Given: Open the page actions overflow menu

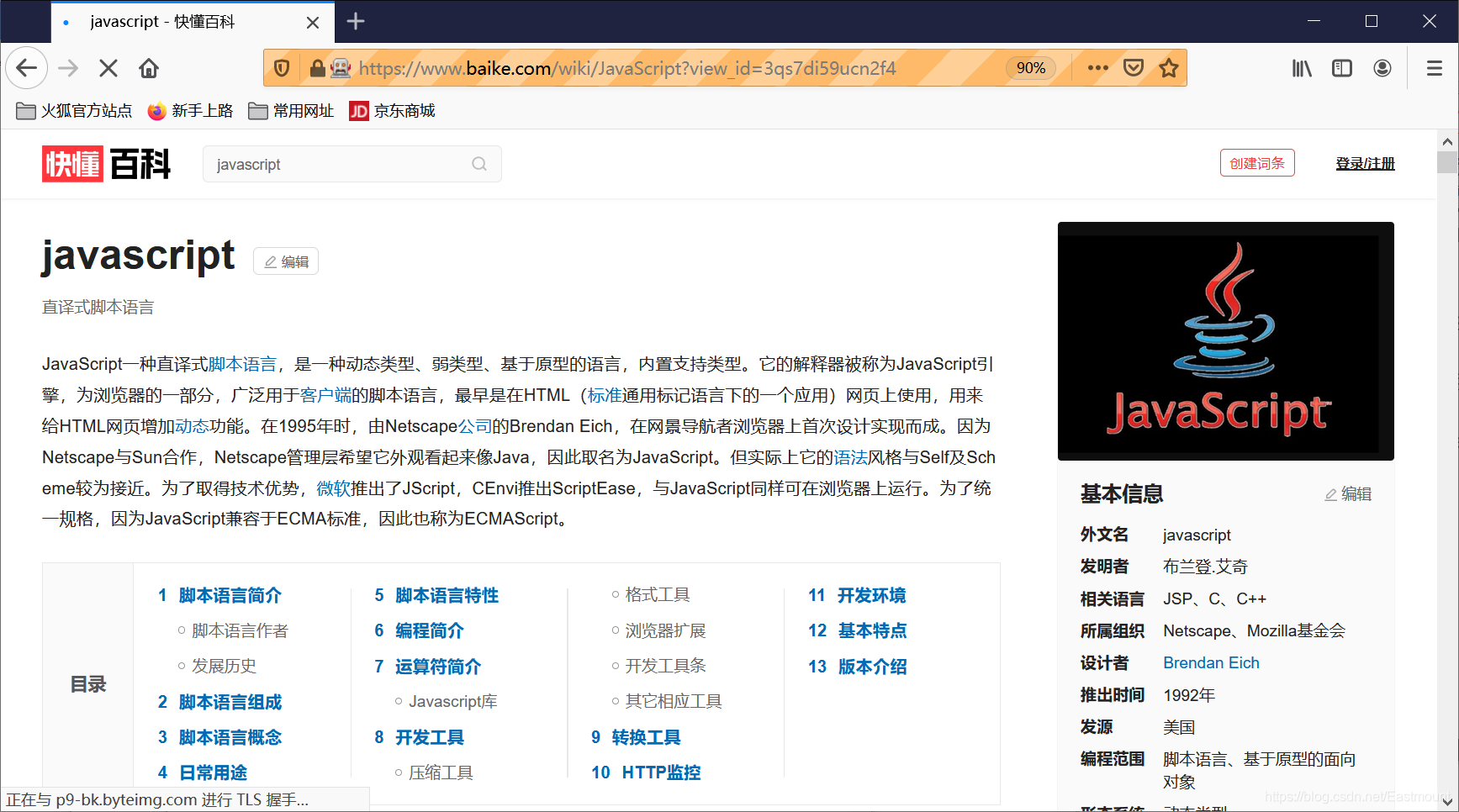Looking at the screenshot, I should [x=1097, y=68].
